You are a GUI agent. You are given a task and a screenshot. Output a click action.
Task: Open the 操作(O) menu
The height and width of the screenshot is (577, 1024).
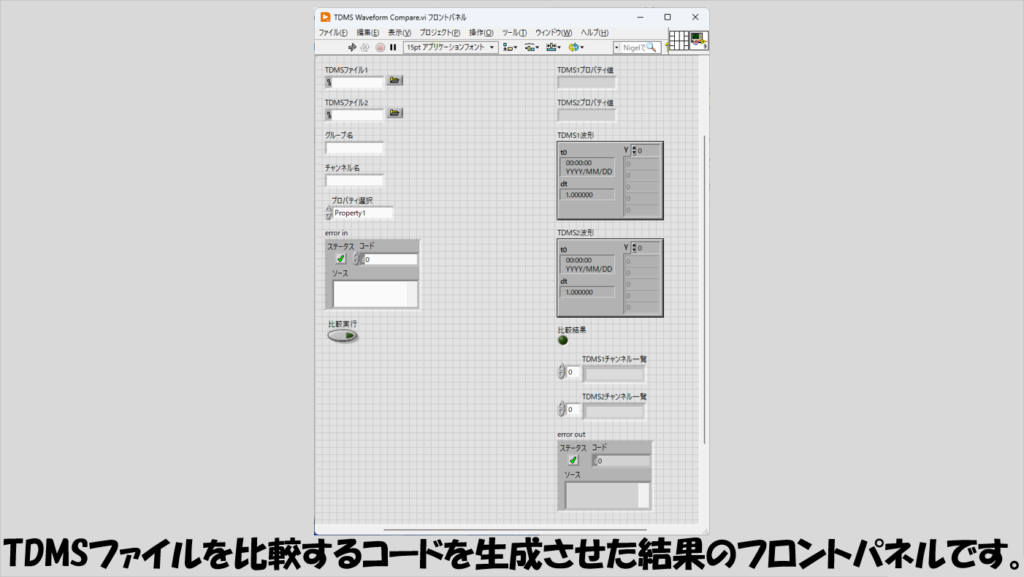coord(481,33)
